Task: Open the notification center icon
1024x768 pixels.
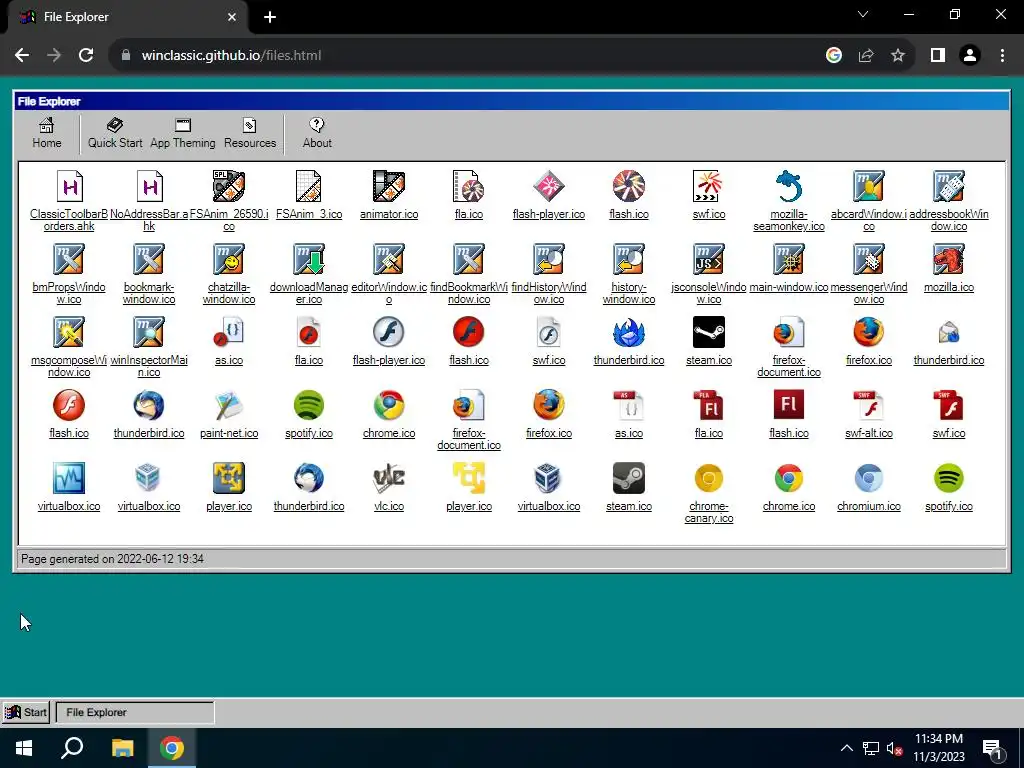Action: click(x=993, y=750)
